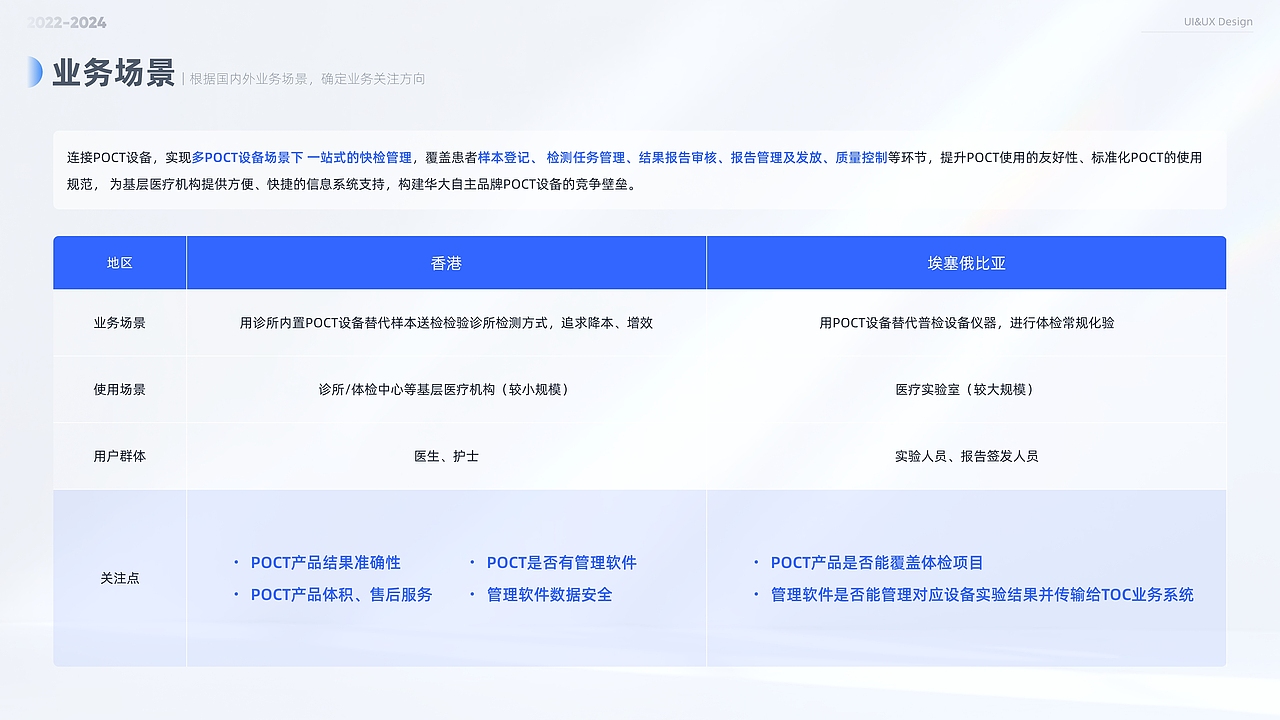Select the 埃塞俄比亚 column header

click(965, 262)
